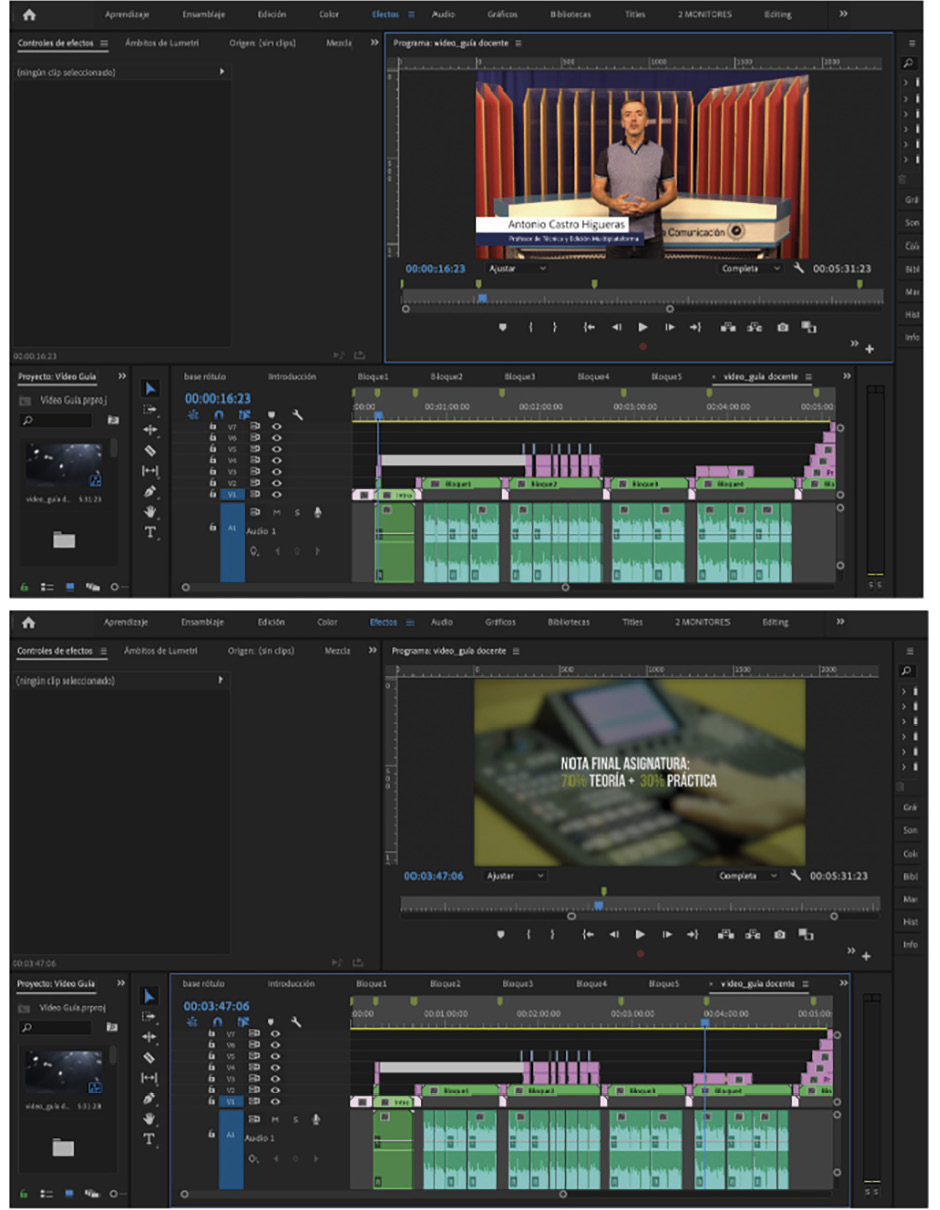Expand sequence tabs overflow chevron in 00:03:47:06 timeline
940x1210 pixels.
(x=845, y=983)
